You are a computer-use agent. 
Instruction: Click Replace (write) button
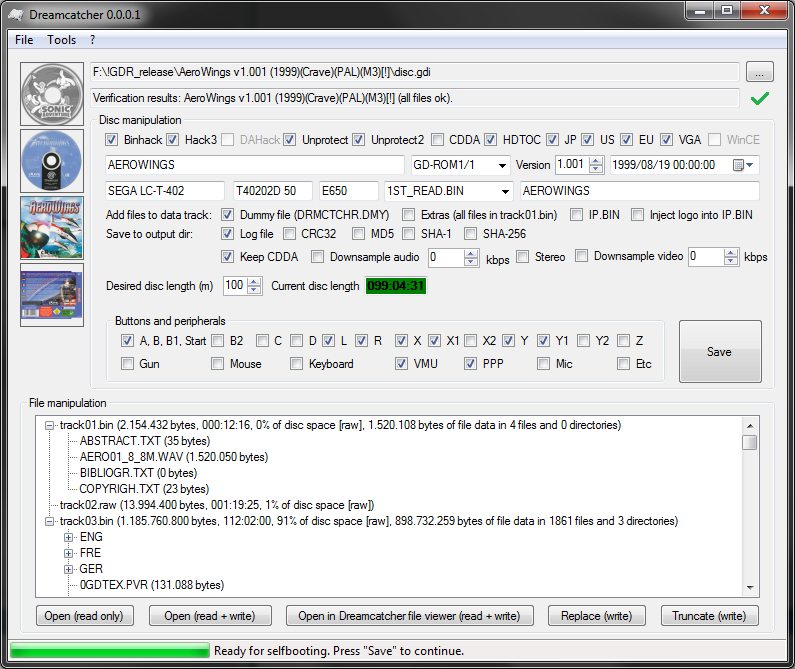click(597, 616)
